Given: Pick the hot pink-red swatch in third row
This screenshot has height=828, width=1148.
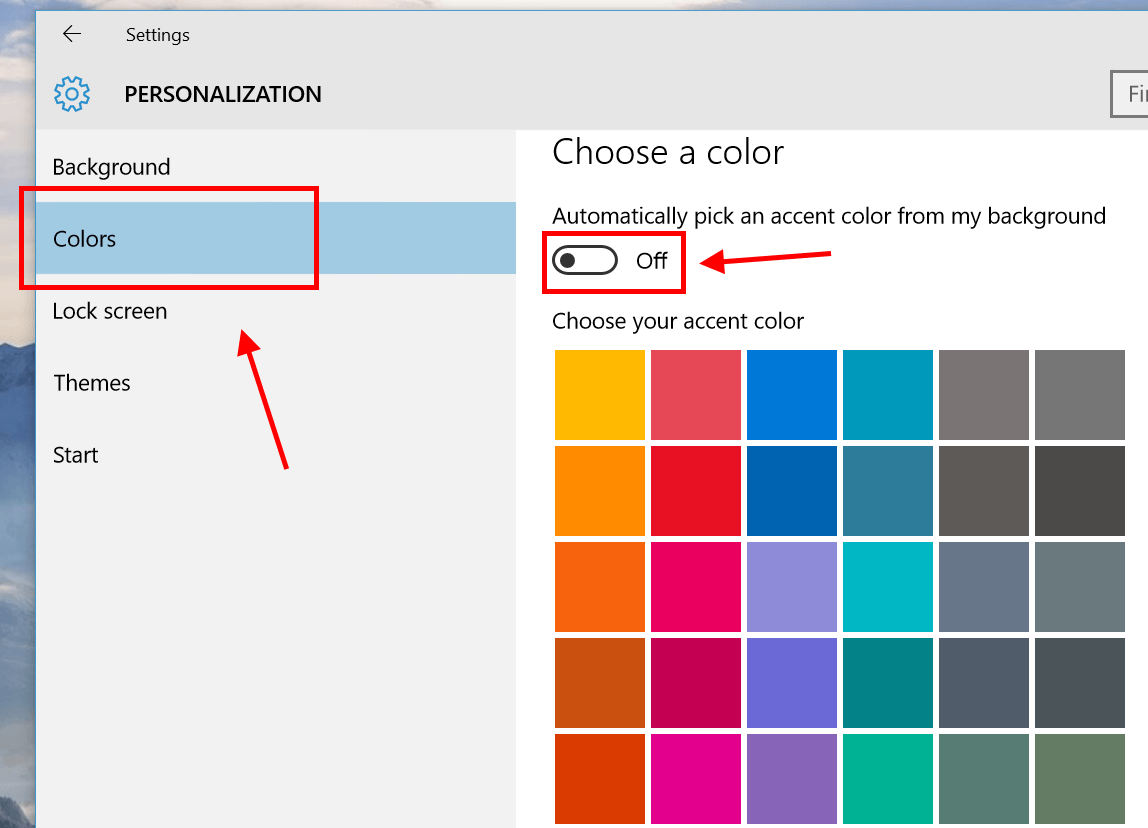Looking at the screenshot, I should pyautogui.click(x=696, y=586).
